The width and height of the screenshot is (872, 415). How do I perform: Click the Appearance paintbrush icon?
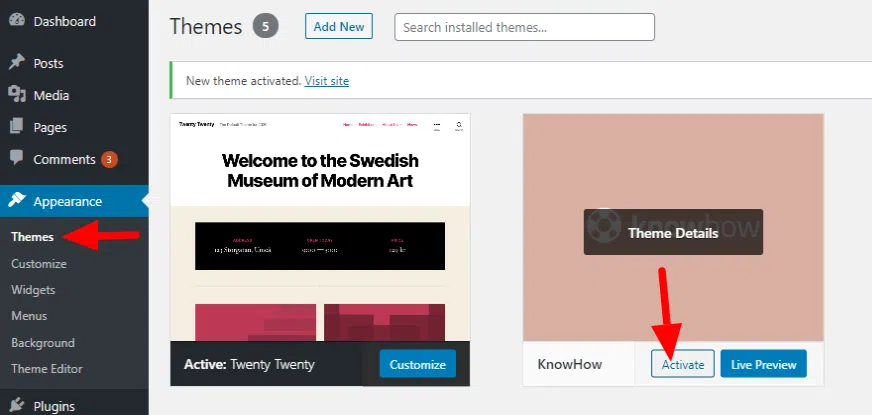pyautogui.click(x=17, y=201)
